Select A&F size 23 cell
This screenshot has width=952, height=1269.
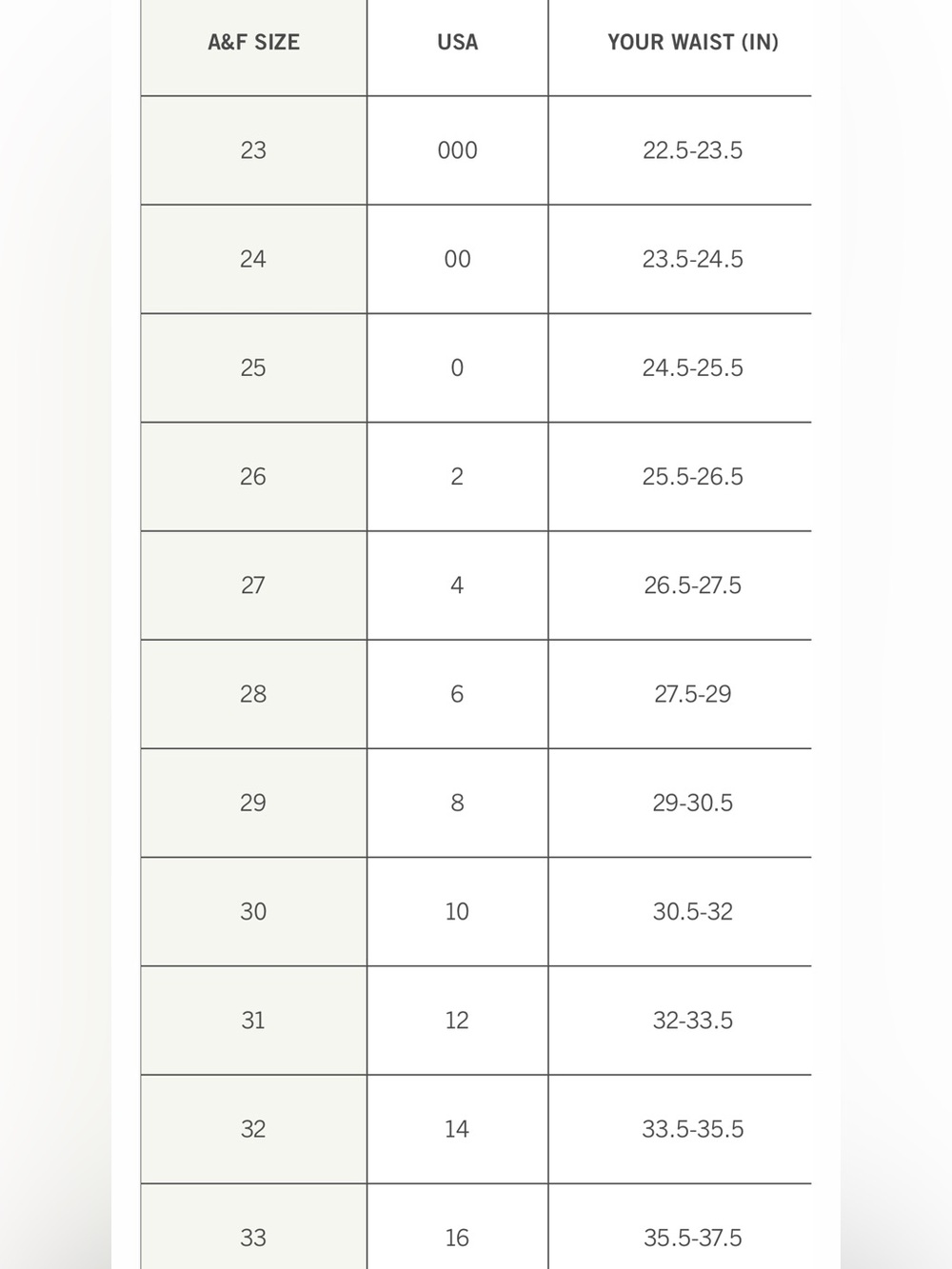tap(253, 150)
